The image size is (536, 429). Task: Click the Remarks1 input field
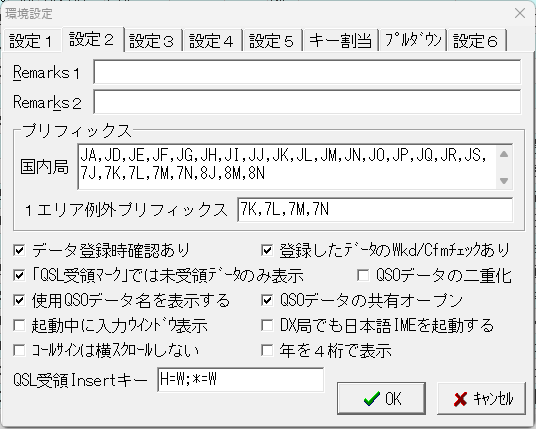[x=307, y=72]
